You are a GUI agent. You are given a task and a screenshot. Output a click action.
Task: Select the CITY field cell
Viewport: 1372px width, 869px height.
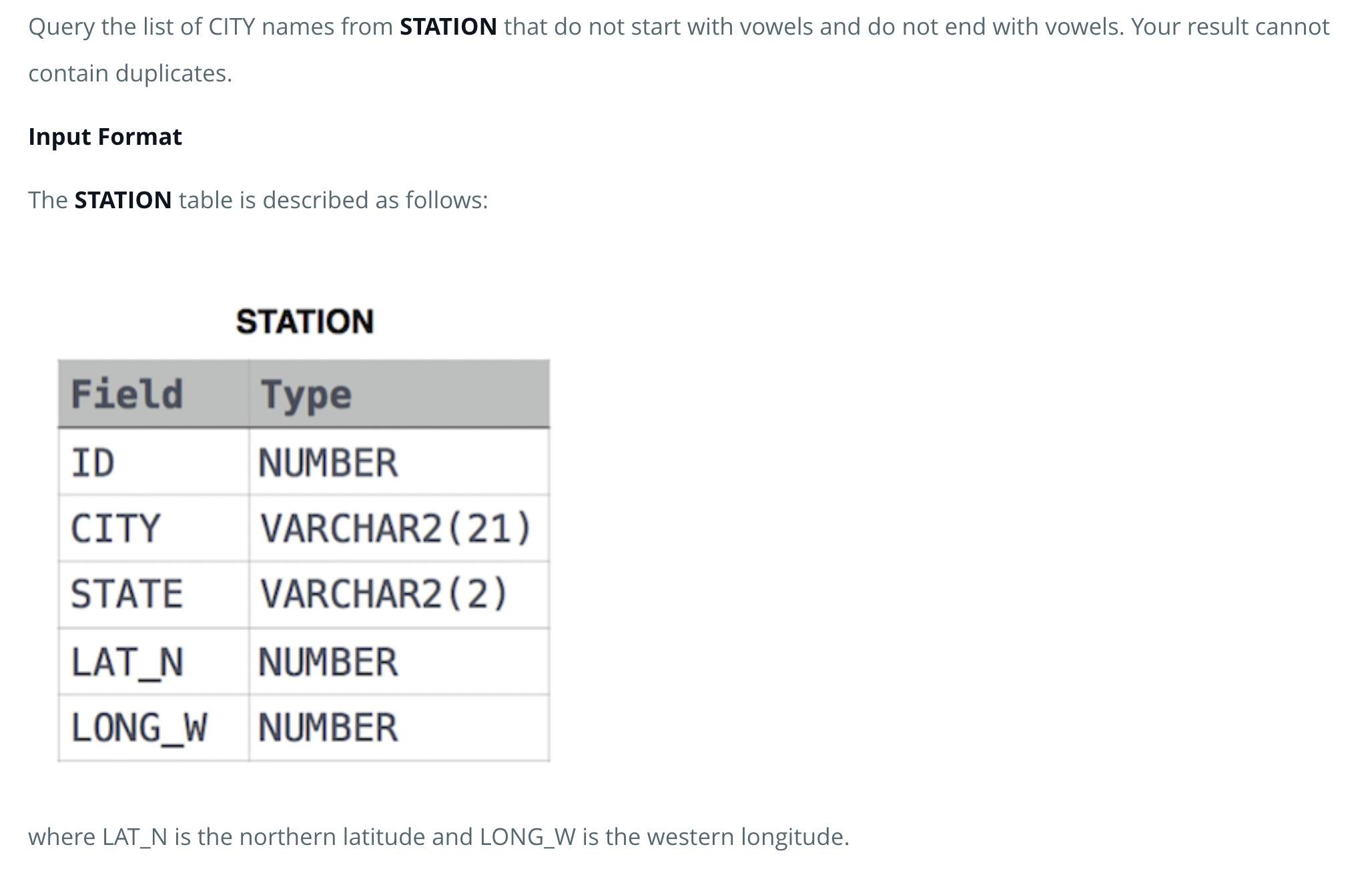coord(153,528)
